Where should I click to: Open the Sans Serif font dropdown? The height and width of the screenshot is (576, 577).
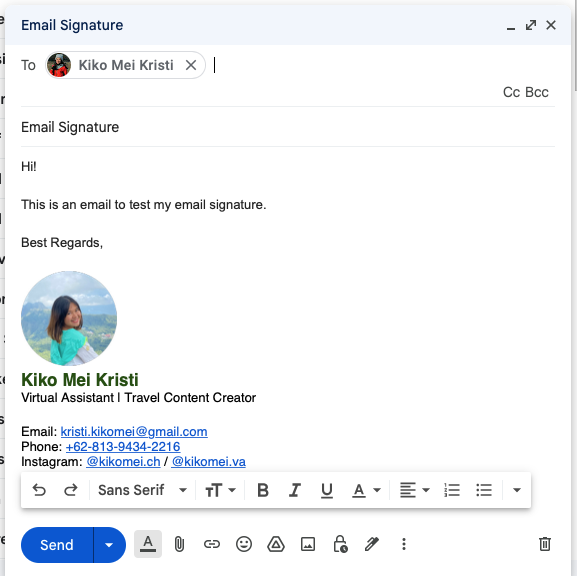(142, 490)
